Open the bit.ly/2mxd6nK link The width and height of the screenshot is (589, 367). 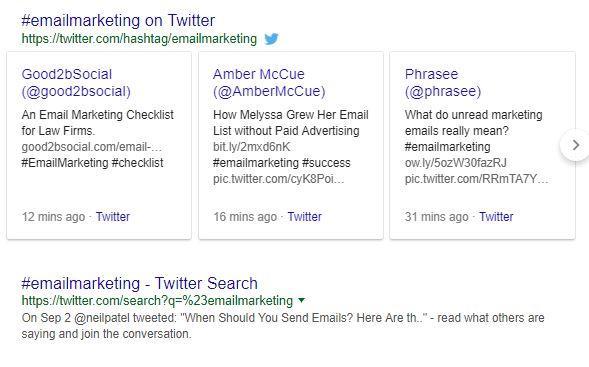pyautogui.click(x=252, y=147)
